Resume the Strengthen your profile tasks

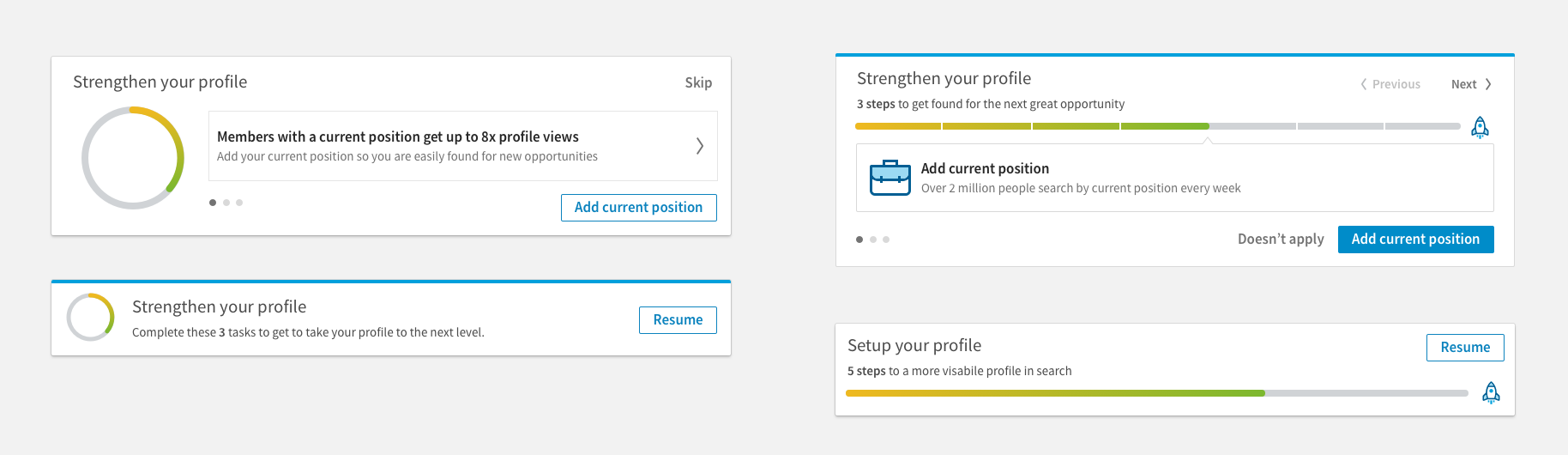pyautogui.click(x=678, y=320)
